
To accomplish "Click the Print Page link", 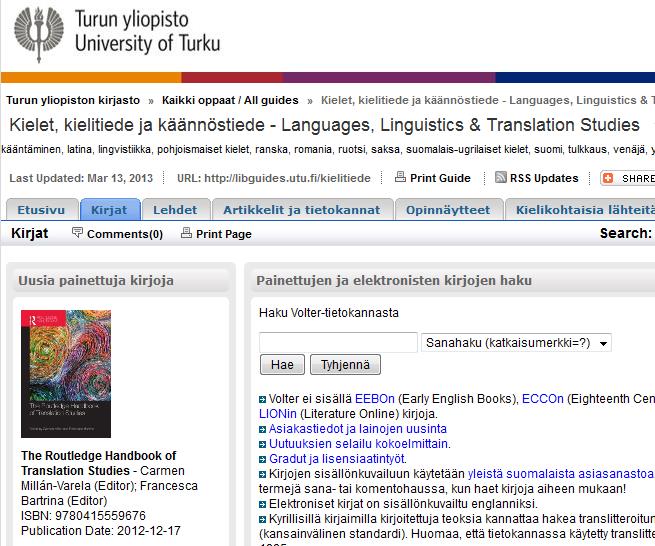I will pos(224,234).
